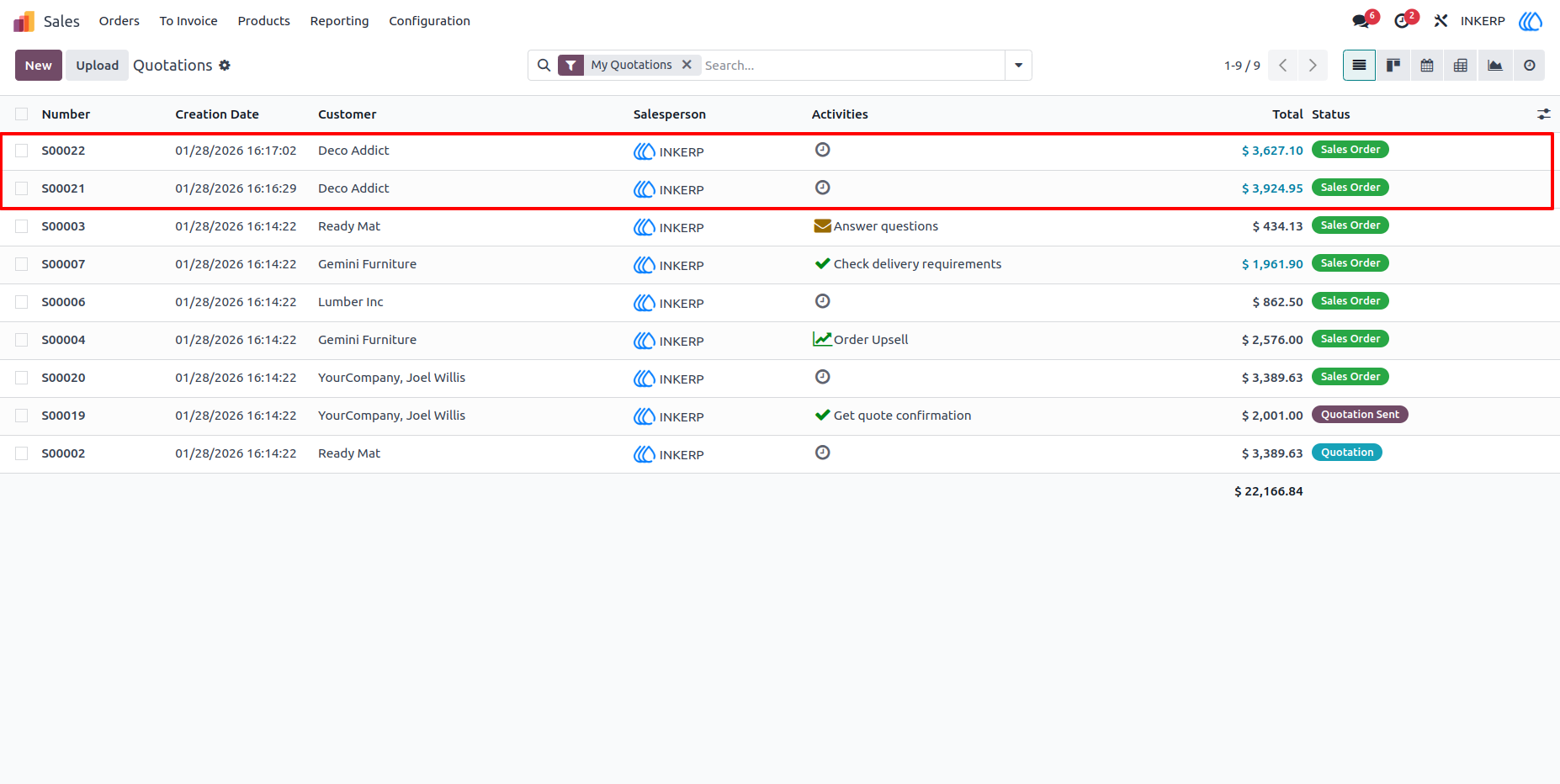1560x784 pixels.
Task: Go to previous page of records
Action: 1283,66
